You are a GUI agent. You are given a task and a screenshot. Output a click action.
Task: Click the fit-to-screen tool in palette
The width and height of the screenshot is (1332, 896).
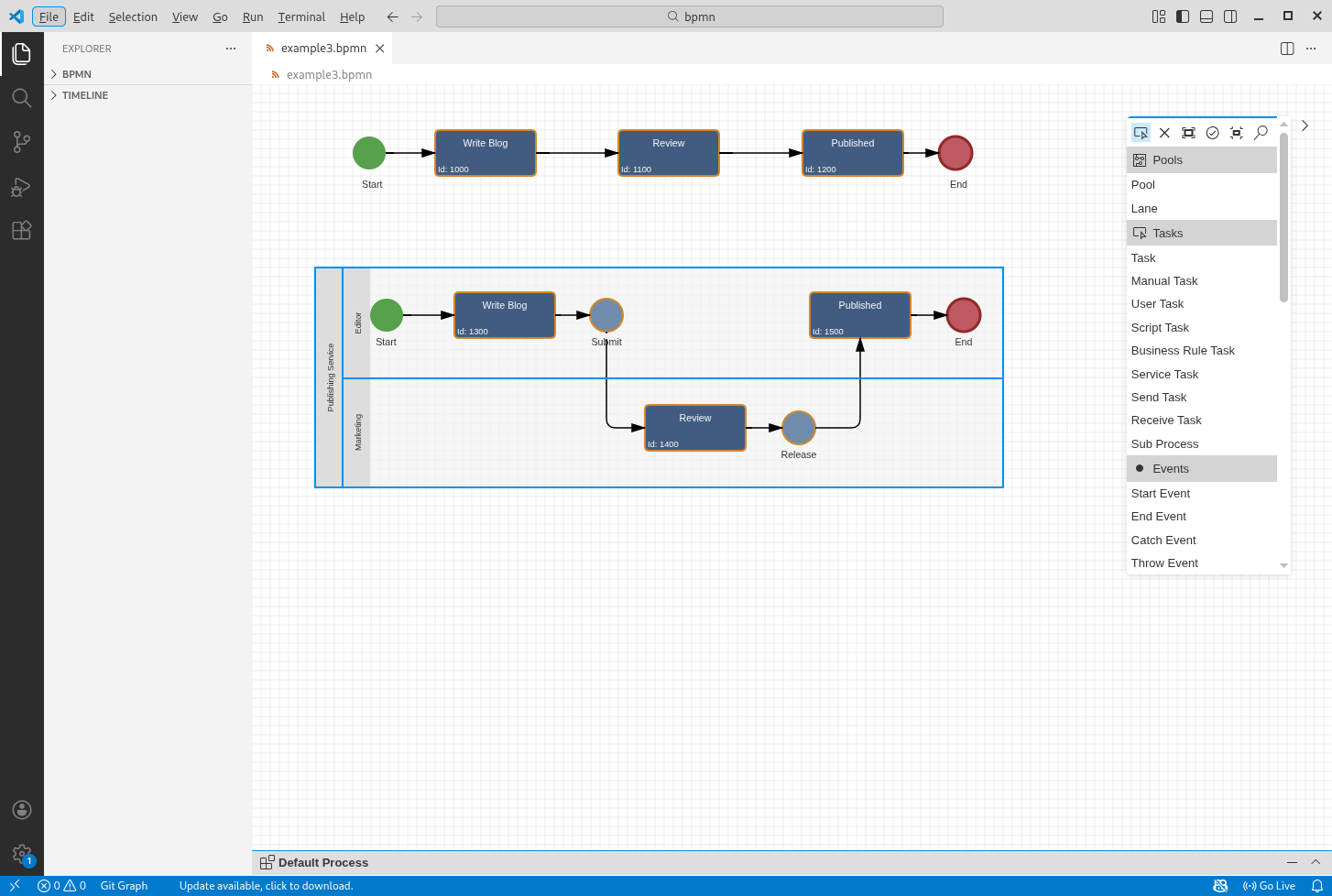(1236, 133)
